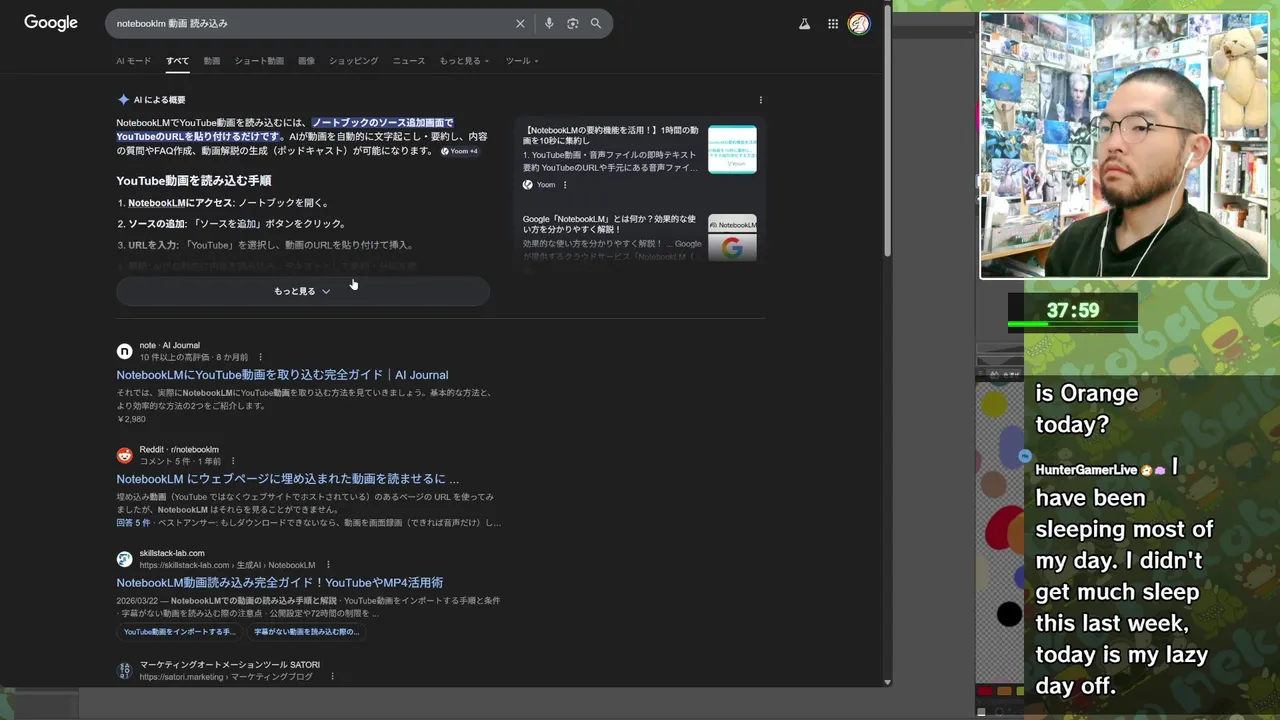Switch to ニュース tab
Viewport: 1280px width, 720px height.
(409, 61)
